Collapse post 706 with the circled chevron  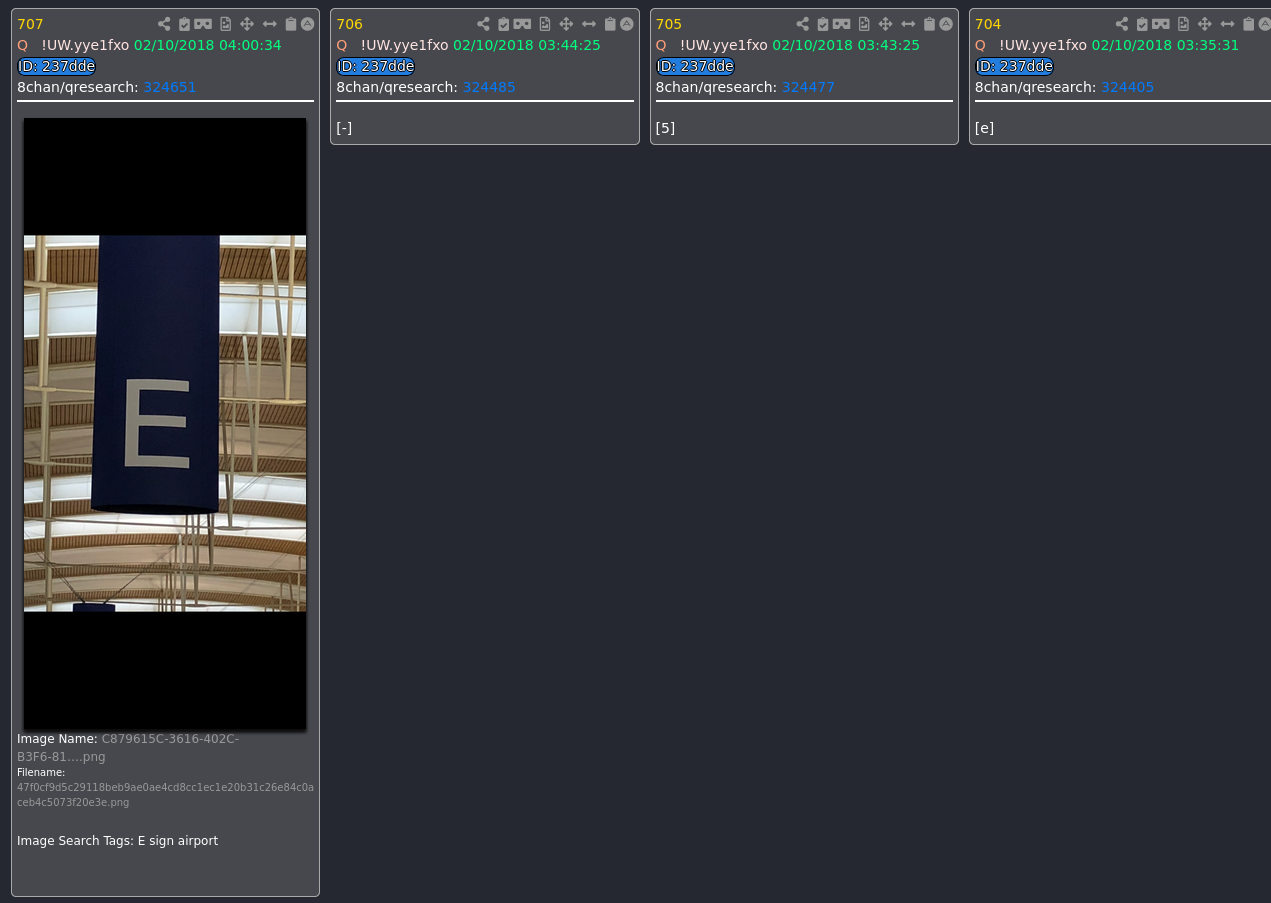(x=626, y=24)
